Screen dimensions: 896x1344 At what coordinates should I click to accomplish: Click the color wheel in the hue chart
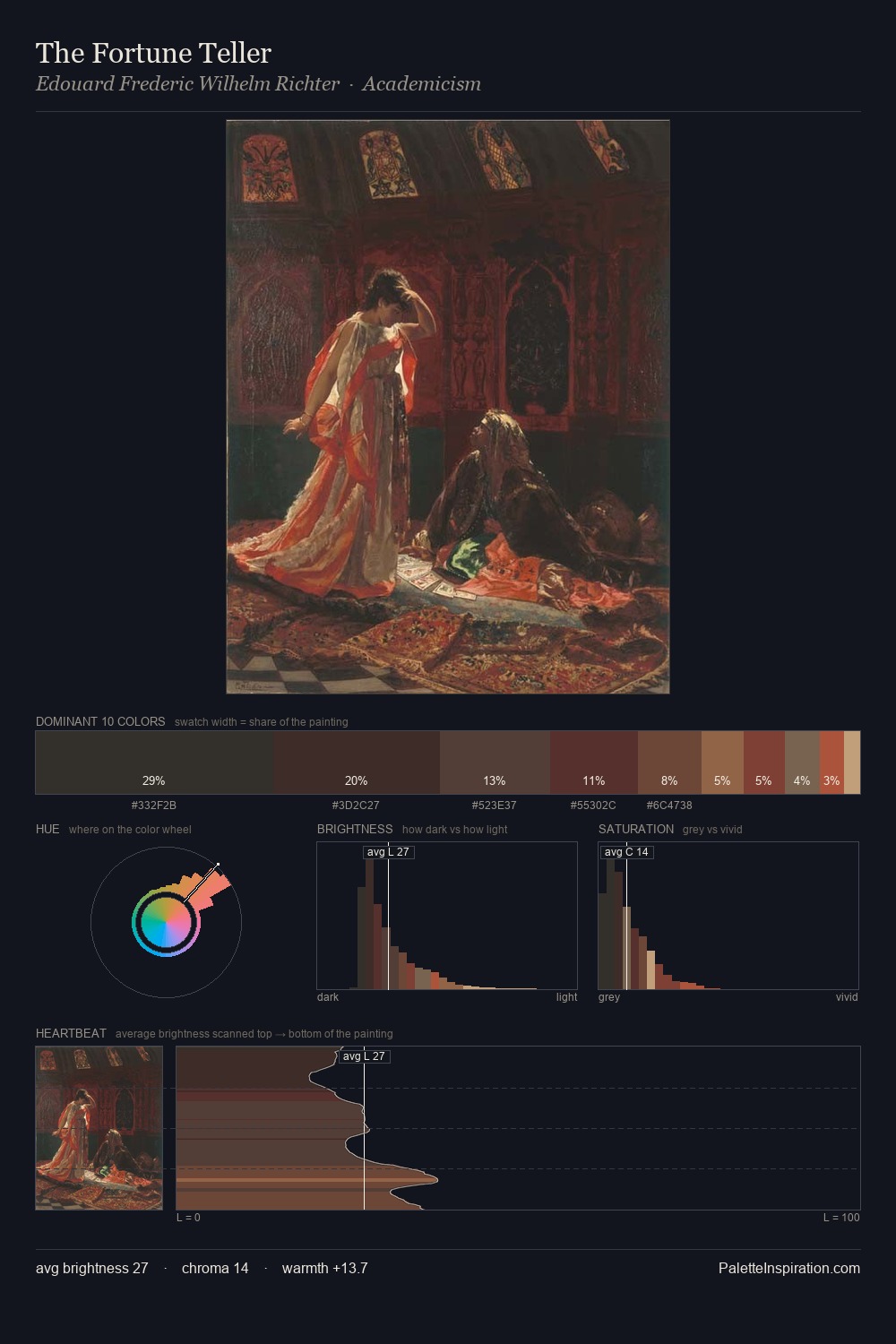pos(166,922)
